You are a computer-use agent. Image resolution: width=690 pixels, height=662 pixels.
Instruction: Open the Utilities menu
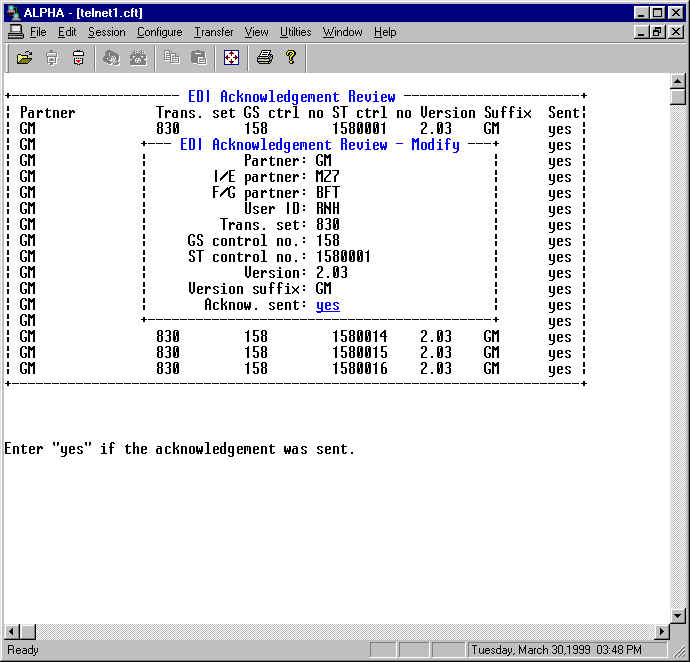[295, 32]
